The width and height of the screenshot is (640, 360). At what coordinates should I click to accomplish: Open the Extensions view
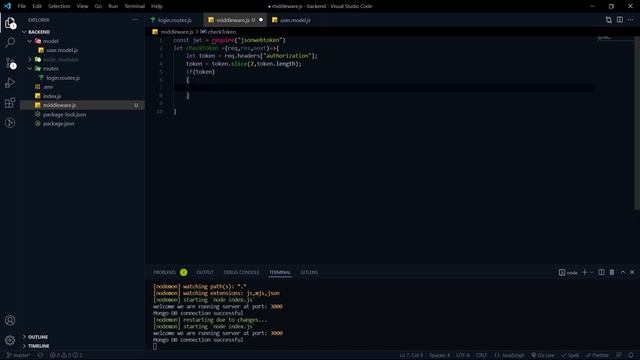[10, 102]
